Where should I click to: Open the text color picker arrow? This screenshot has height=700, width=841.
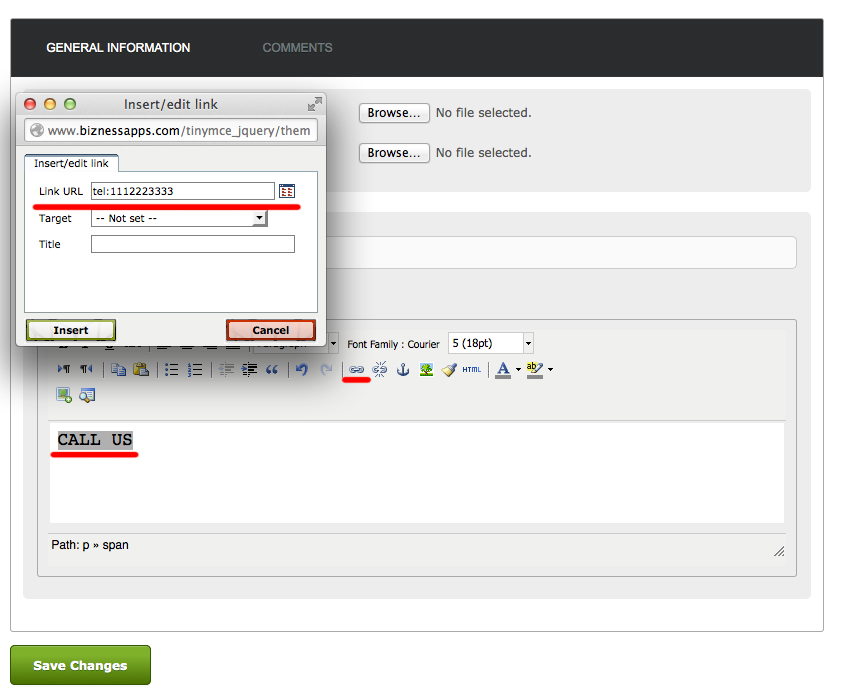[518, 370]
